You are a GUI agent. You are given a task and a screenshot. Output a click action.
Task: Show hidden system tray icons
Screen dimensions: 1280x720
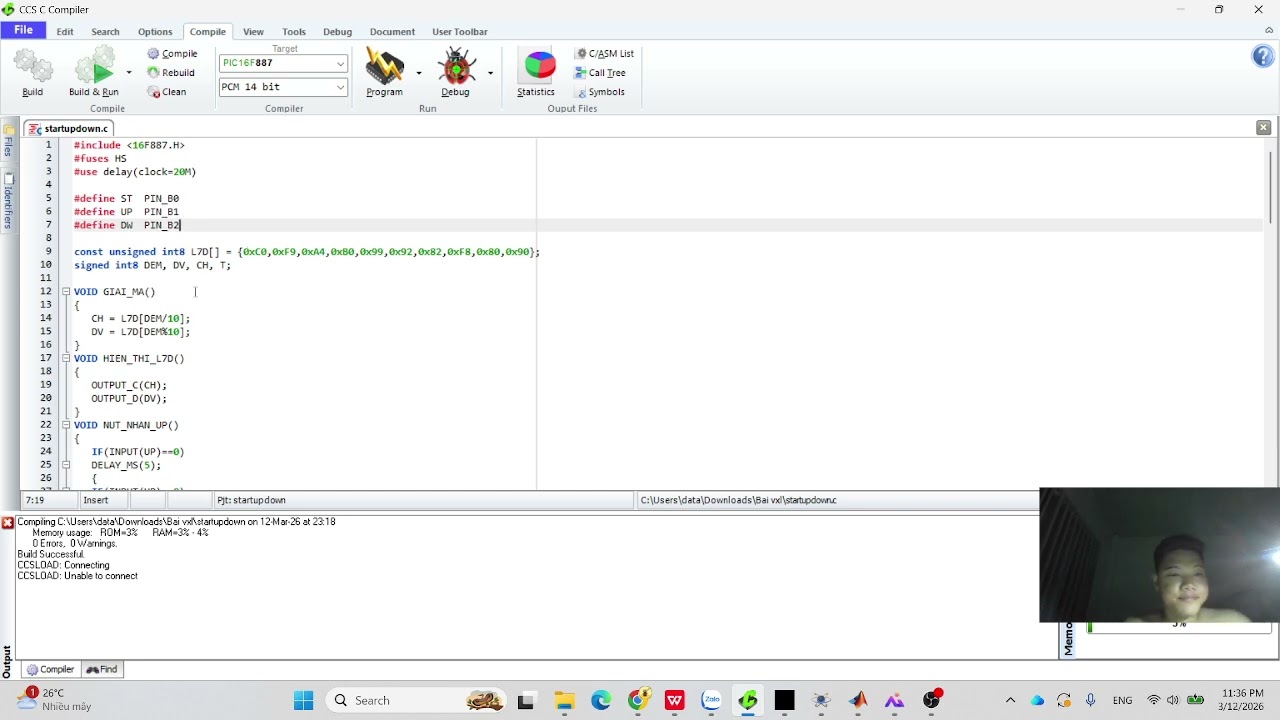[1010, 701]
